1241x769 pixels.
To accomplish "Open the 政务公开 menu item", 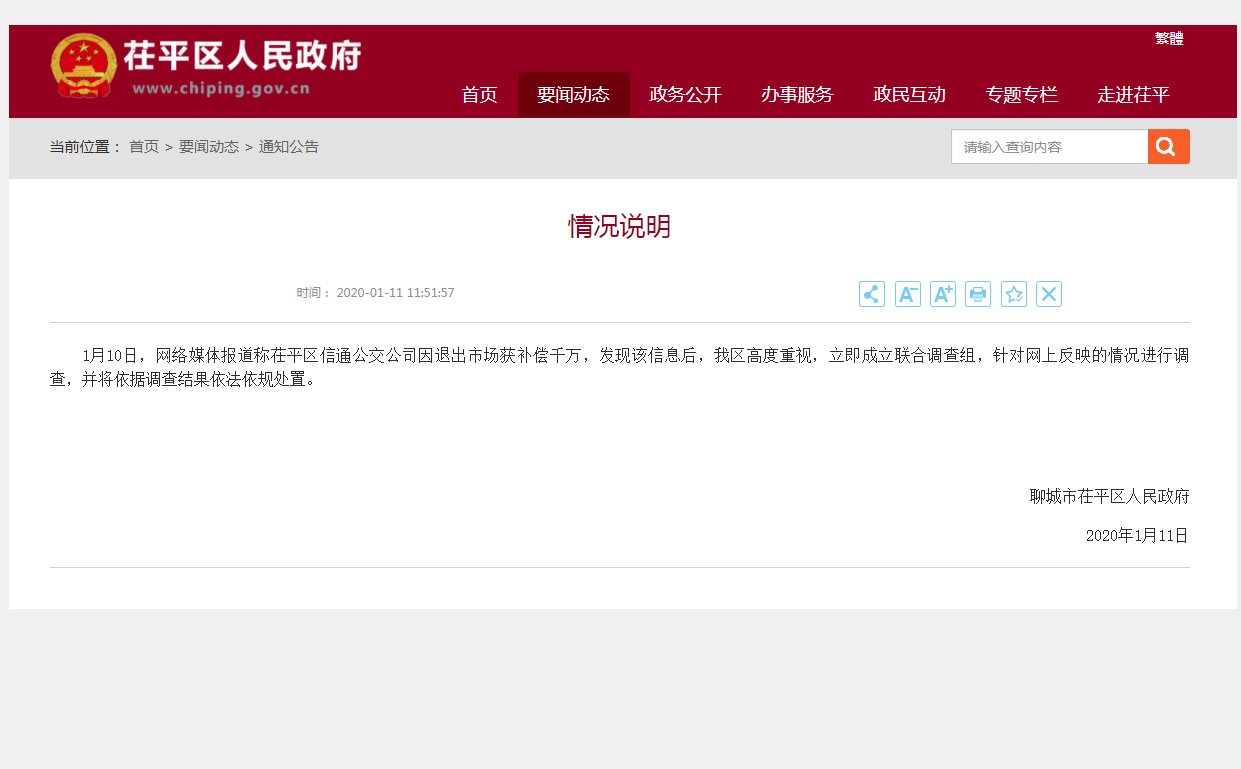I will [685, 95].
